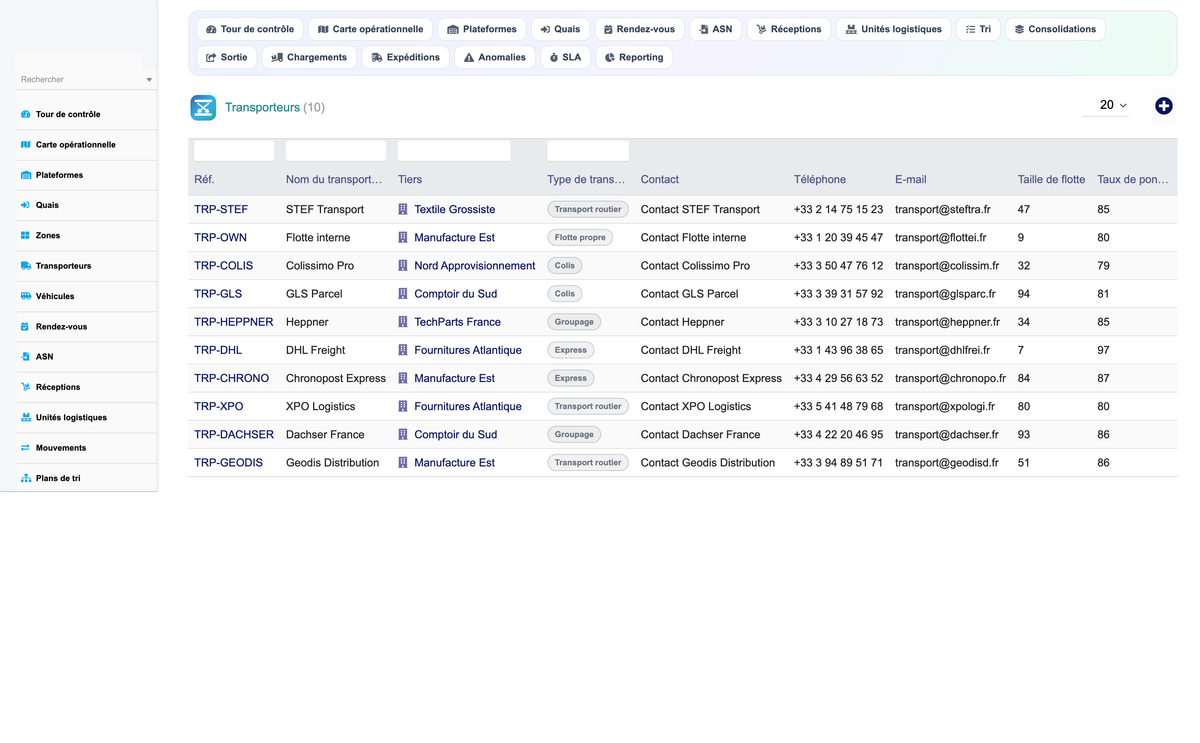Expand the Rechercher sidebar dropdown arrow
The width and height of the screenshot is (1200, 743).
(149, 80)
